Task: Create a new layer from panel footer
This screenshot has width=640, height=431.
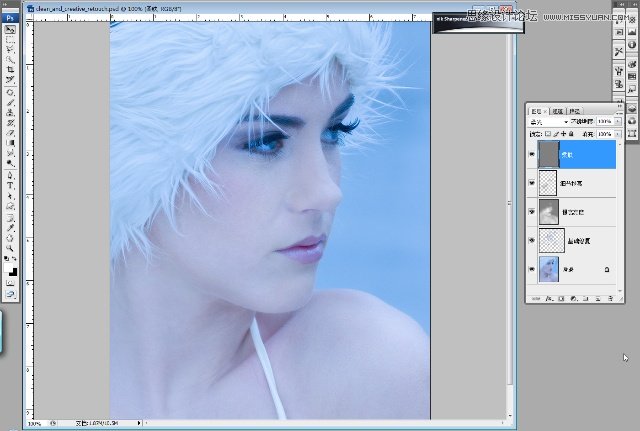Action: coord(598,299)
